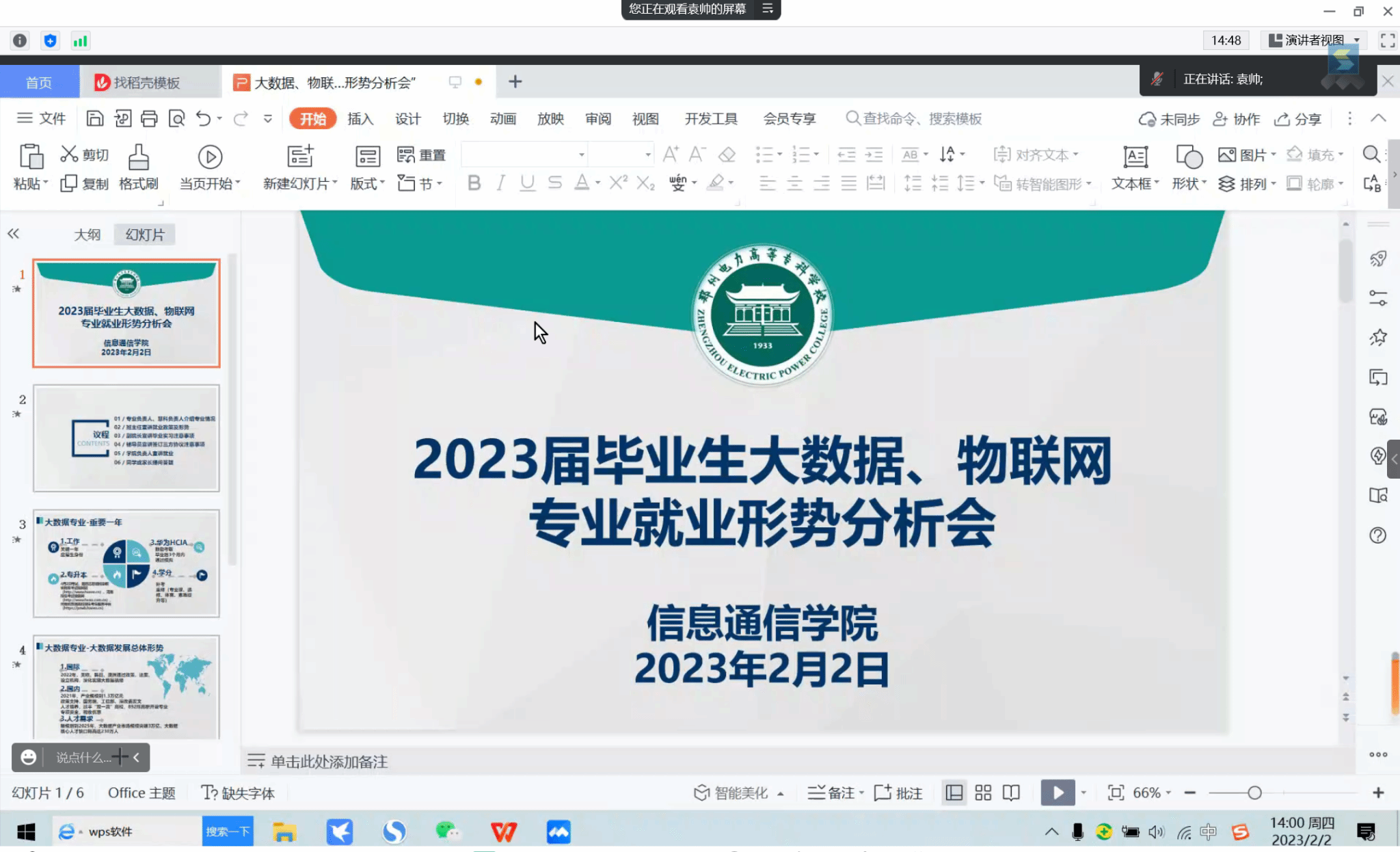Viewport: 1400px width, 852px height.
Task: Start slideshow with the play button
Action: [1058, 793]
